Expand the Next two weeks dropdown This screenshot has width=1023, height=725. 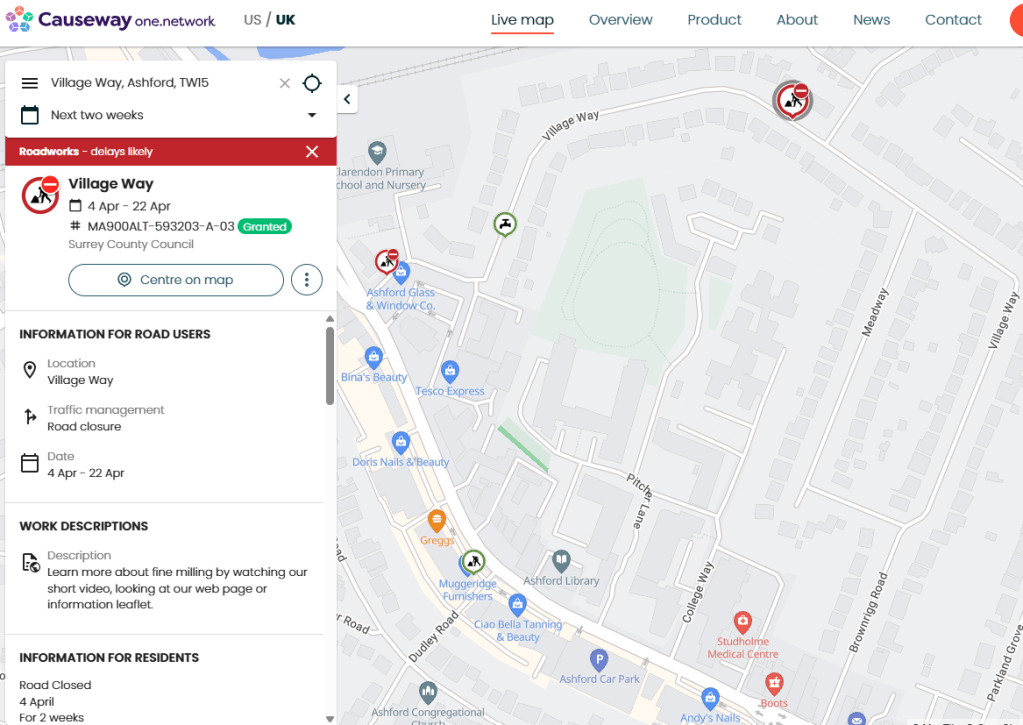[312, 115]
